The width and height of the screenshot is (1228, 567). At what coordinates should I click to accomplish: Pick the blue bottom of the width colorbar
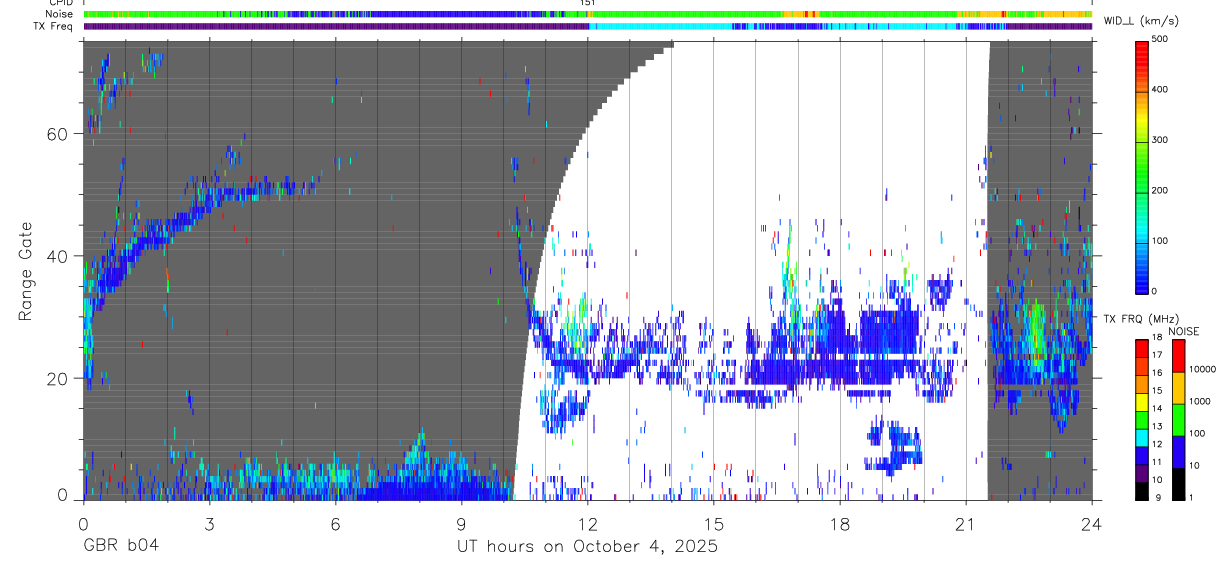point(1142,280)
